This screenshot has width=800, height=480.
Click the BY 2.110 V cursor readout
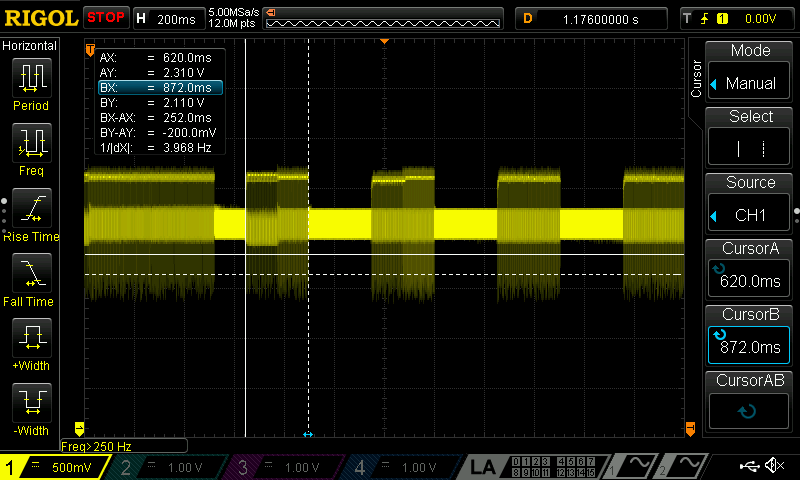pyautogui.click(x=152, y=103)
